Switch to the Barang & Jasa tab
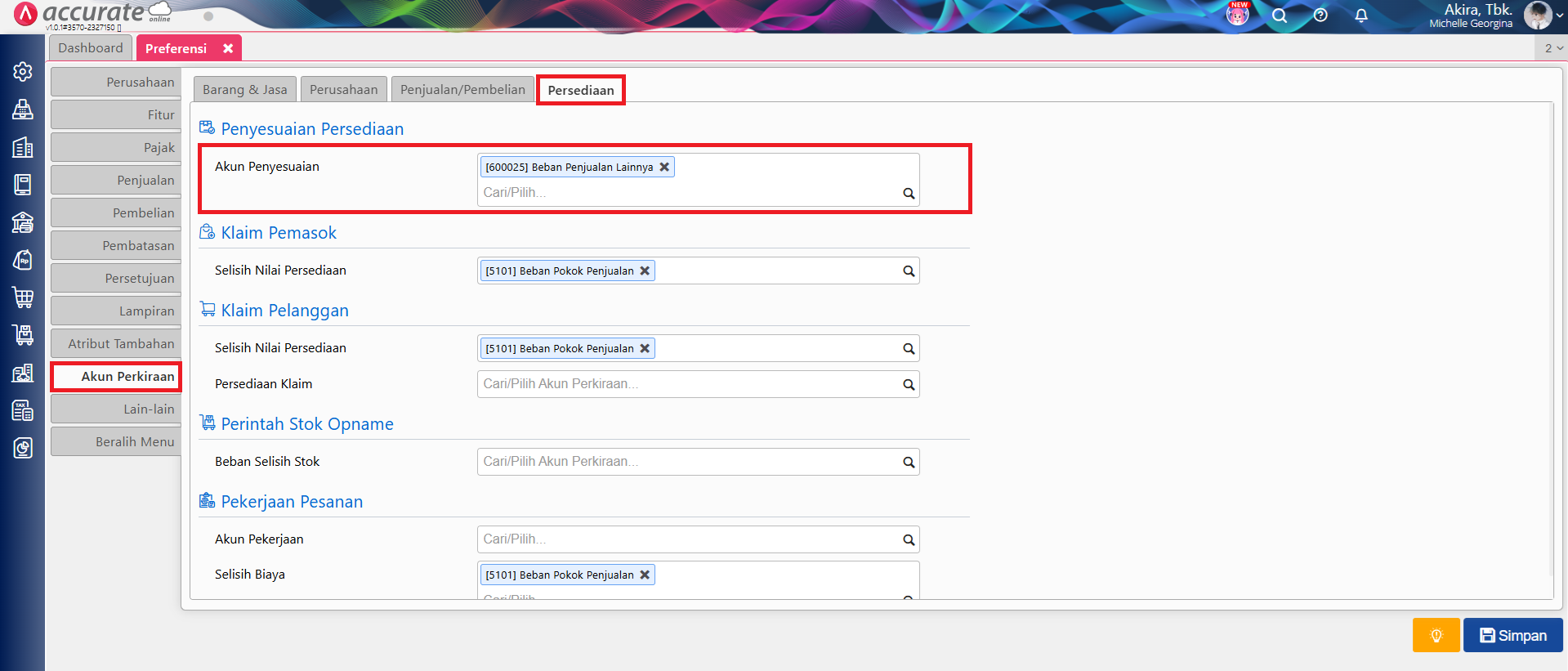The width and height of the screenshot is (1568, 671). point(244,90)
